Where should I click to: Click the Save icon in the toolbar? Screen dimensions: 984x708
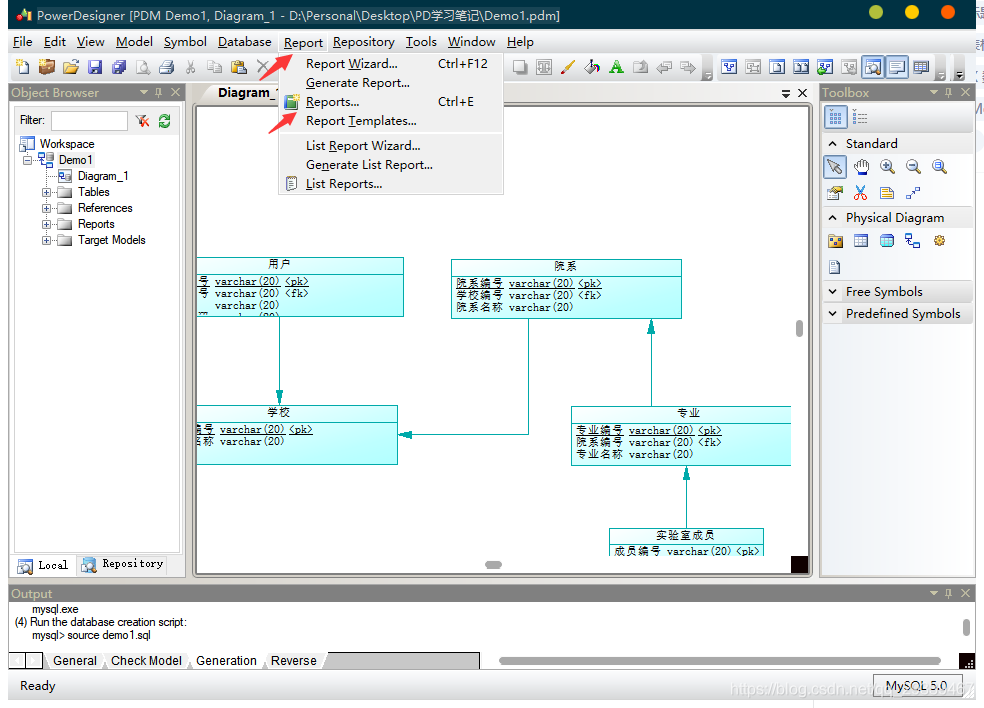pos(95,67)
